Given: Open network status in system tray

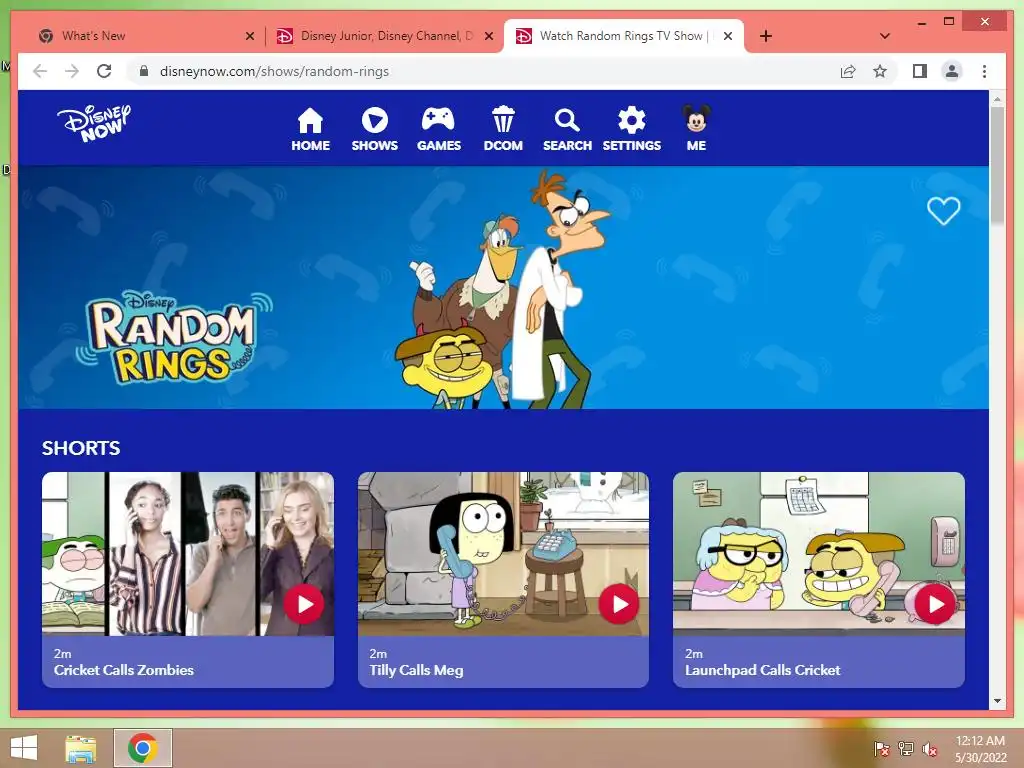Looking at the screenshot, I should [905, 749].
